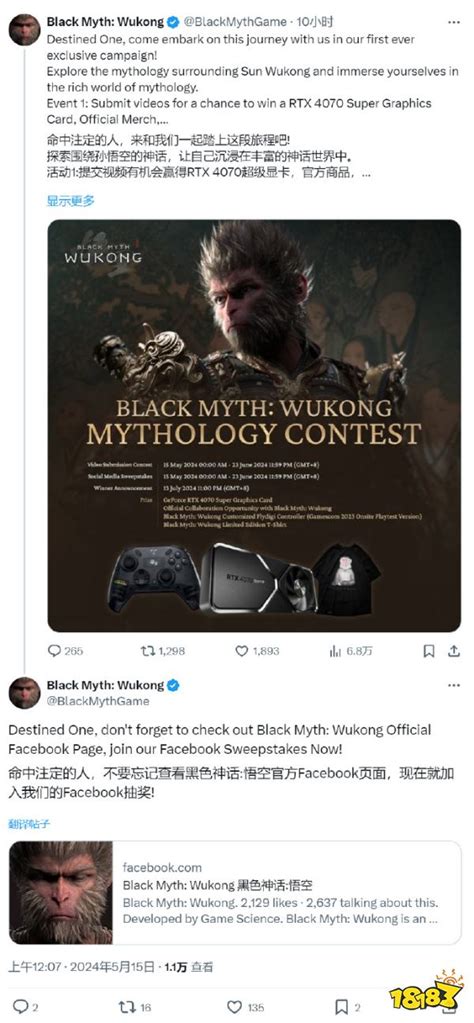Expand tweet text with 显示更多
Screen dimensions: 474x1023
click(70, 200)
